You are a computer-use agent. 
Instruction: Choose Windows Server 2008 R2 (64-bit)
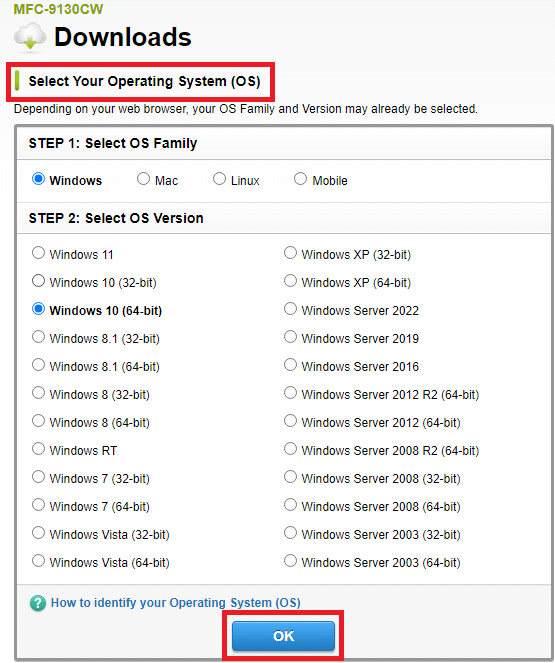tap(290, 449)
